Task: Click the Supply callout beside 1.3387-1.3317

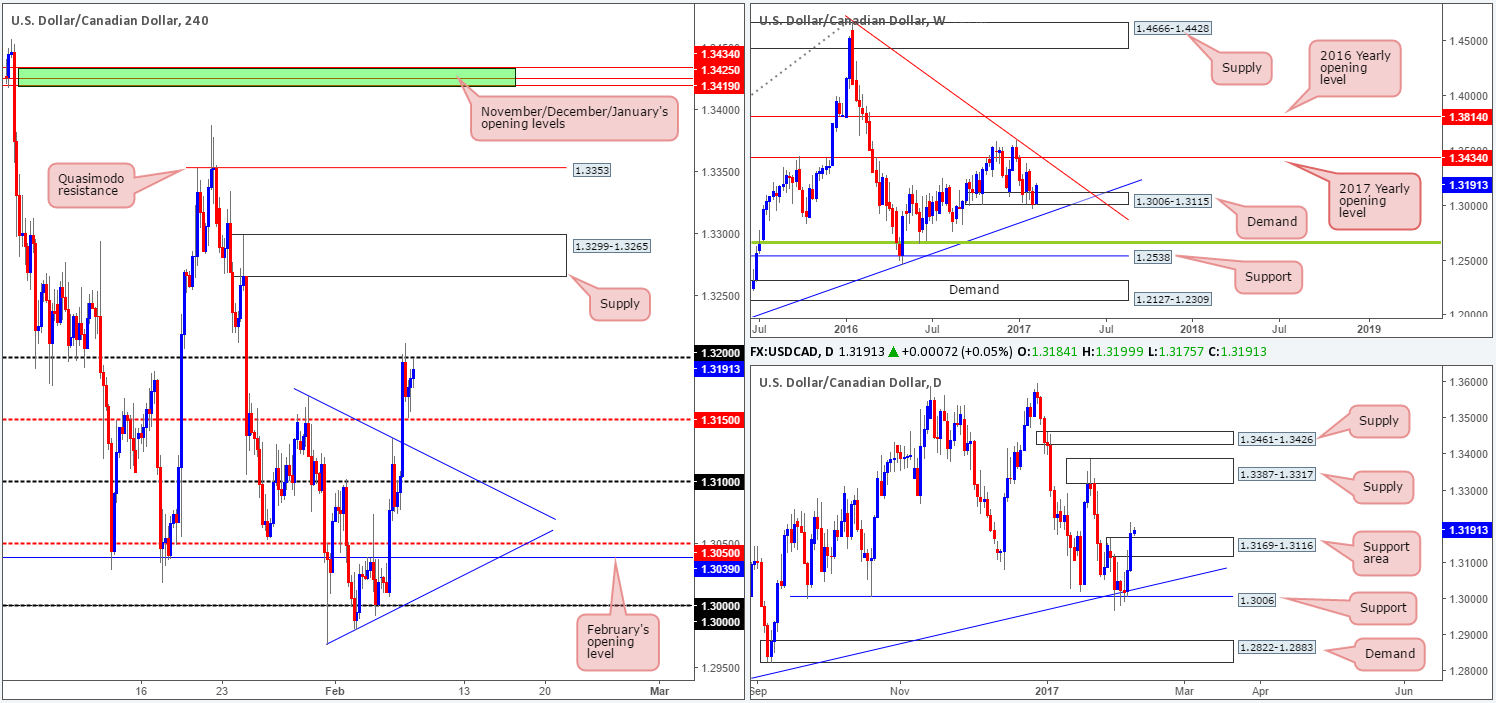Action: point(1385,487)
